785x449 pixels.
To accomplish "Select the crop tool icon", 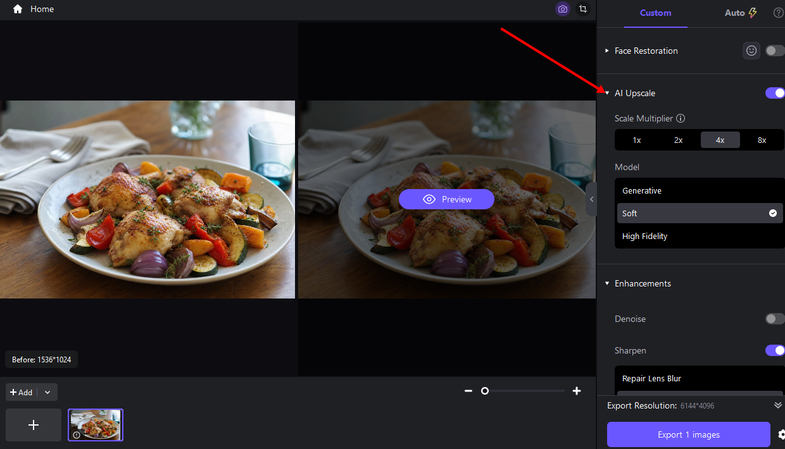I will [x=583, y=9].
